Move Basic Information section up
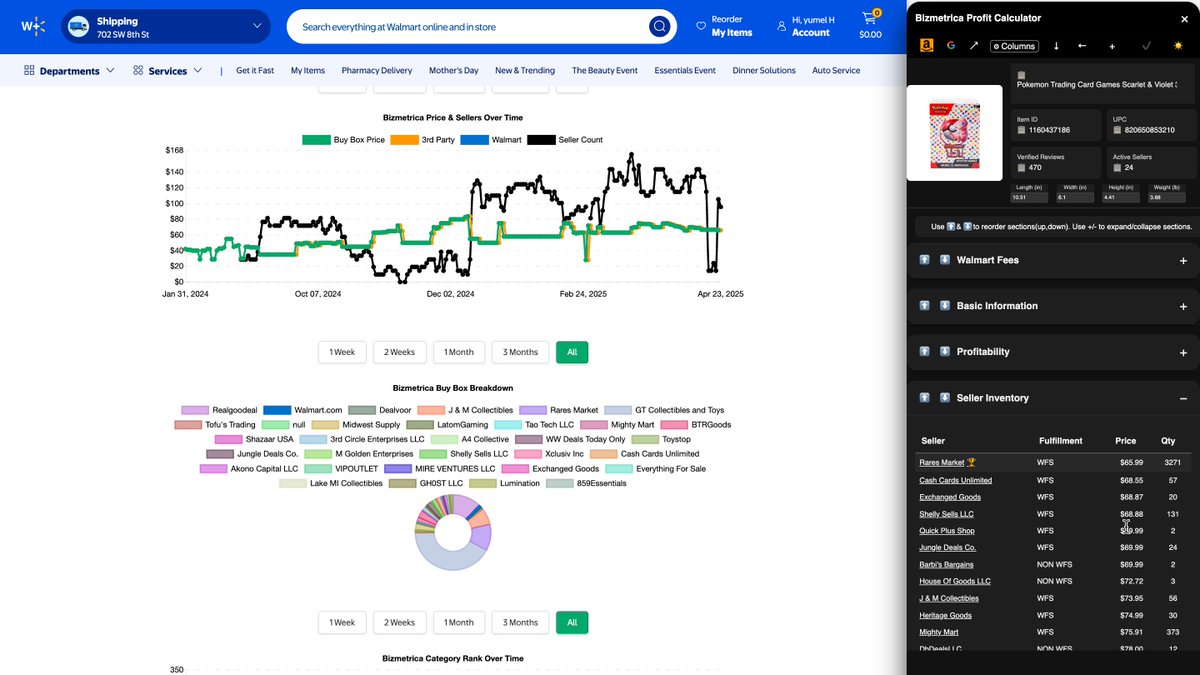 pyautogui.click(x=925, y=306)
